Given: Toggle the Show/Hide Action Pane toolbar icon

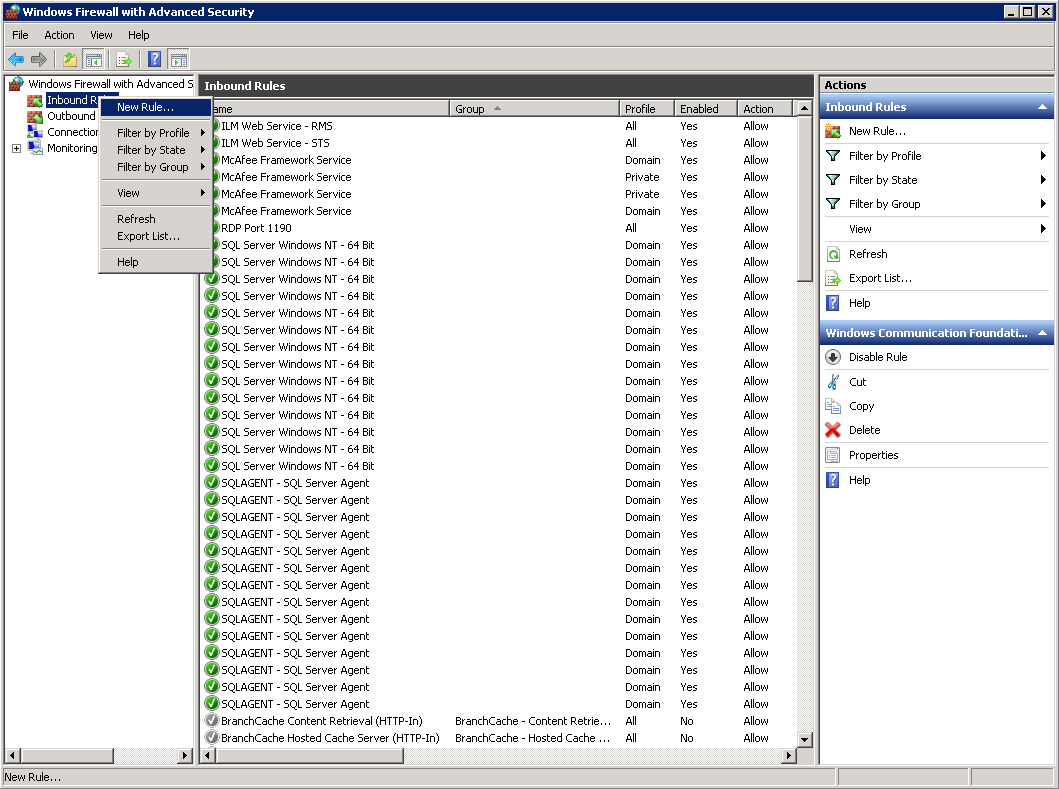Looking at the screenshot, I should [x=178, y=59].
